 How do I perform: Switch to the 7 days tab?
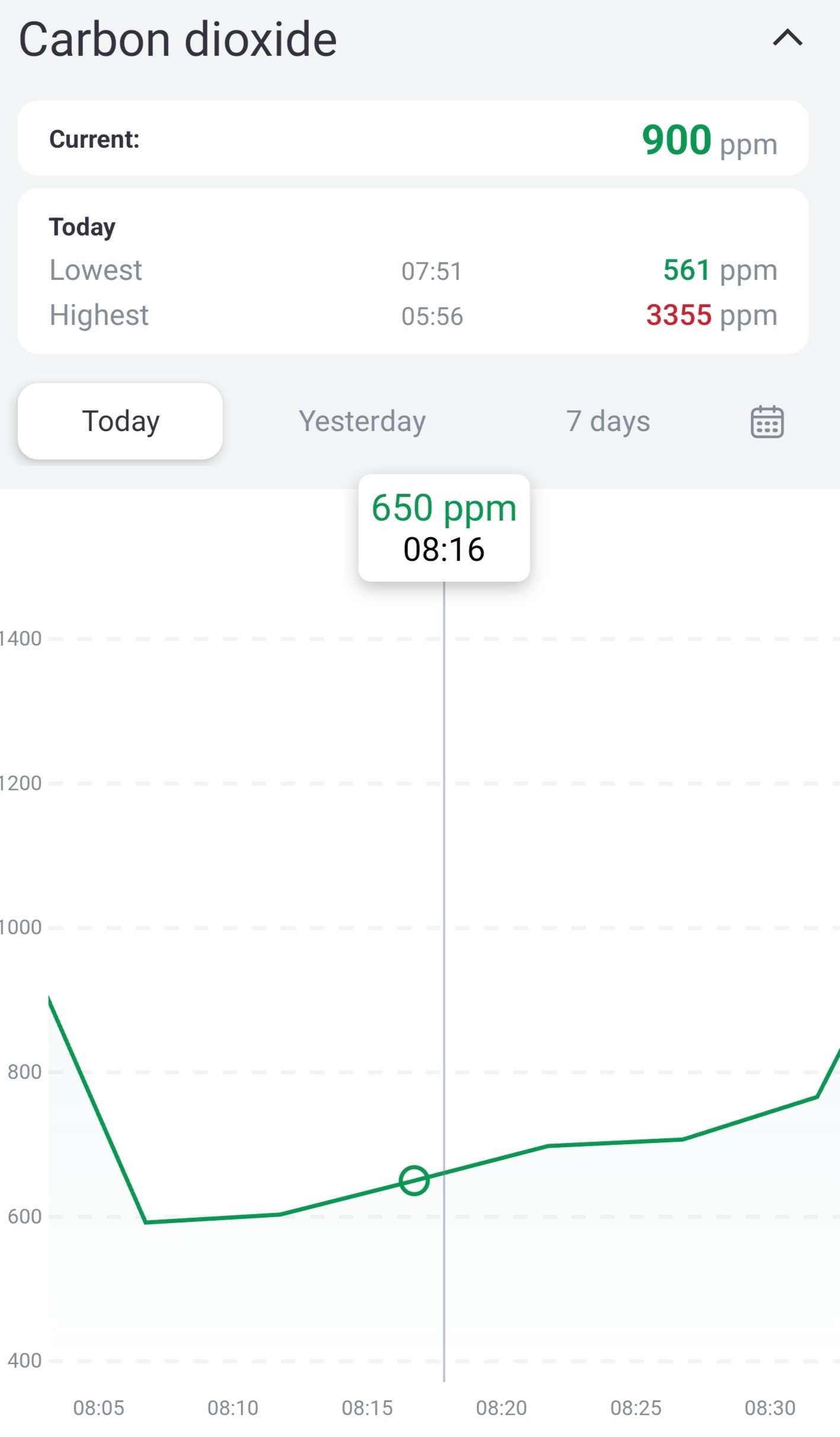point(608,421)
